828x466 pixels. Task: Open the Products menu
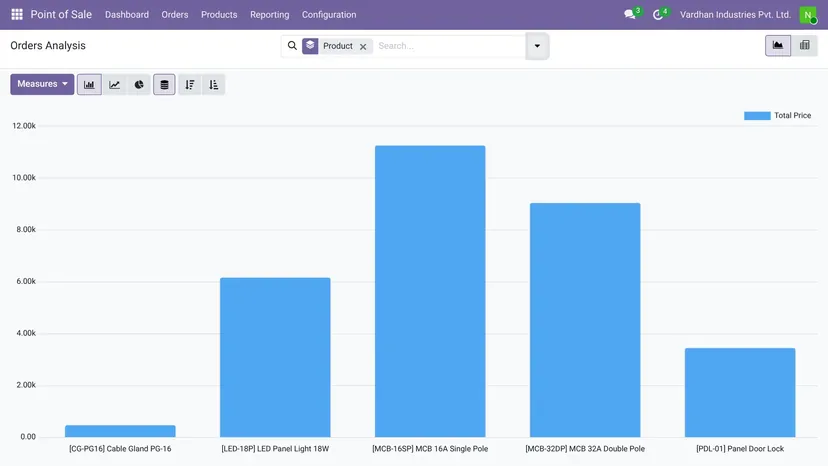click(x=219, y=15)
